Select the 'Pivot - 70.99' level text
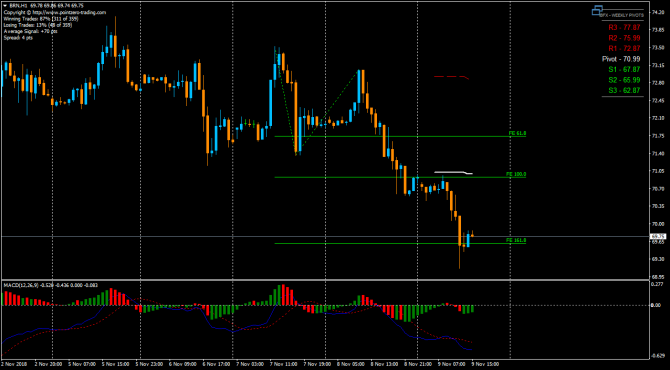The width and height of the screenshot is (670, 370). click(621, 59)
